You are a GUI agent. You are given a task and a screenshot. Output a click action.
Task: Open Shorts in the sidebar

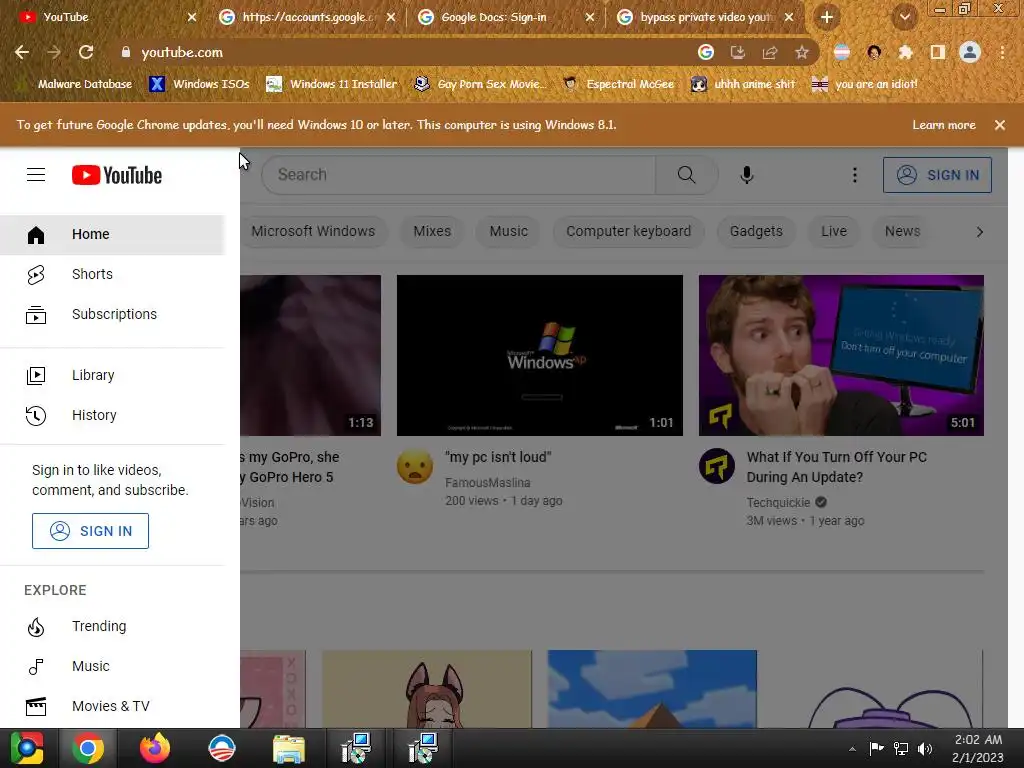(112, 274)
